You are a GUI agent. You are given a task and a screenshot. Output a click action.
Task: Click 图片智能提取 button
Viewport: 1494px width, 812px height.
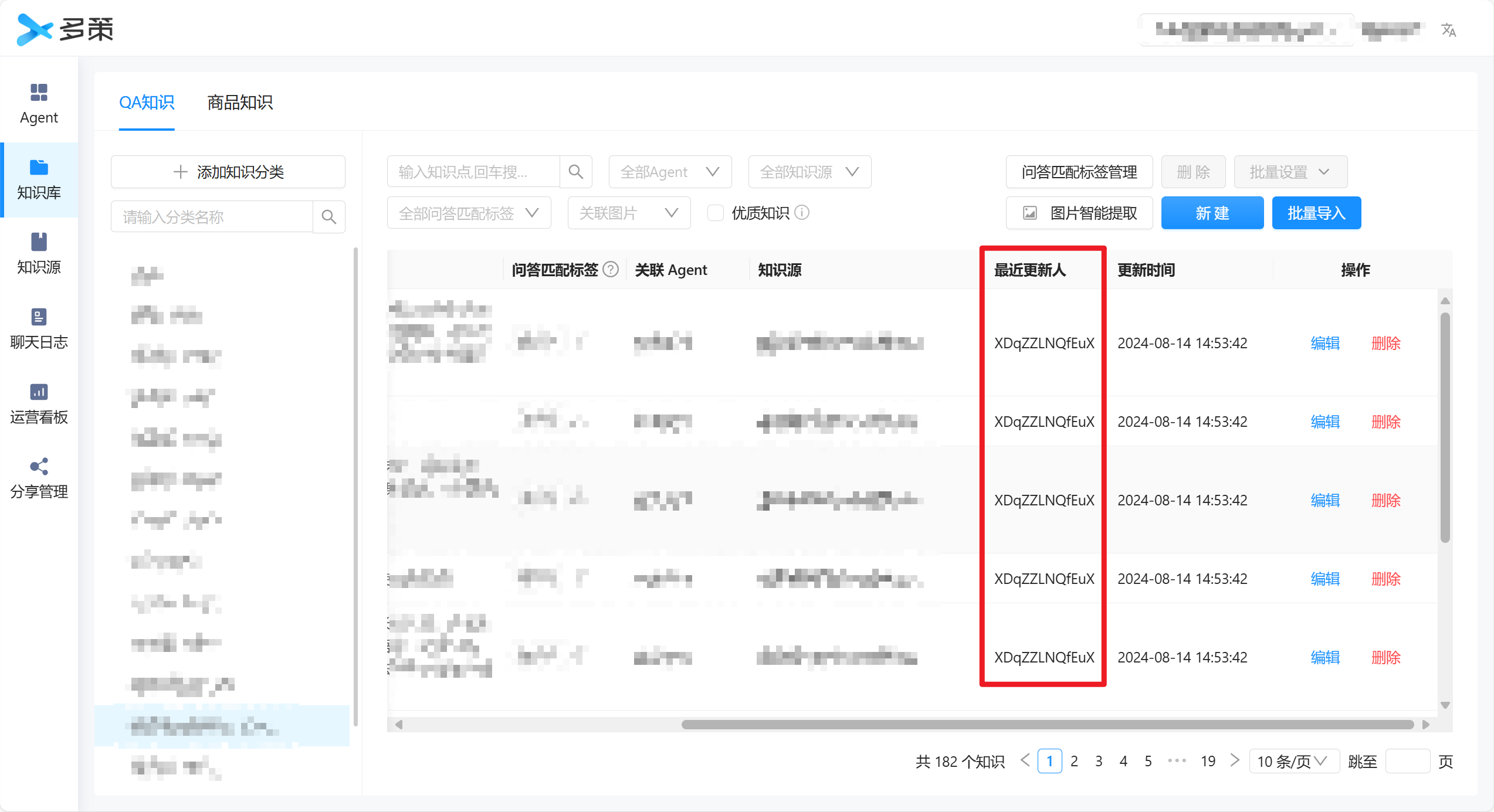[1079, 213]
